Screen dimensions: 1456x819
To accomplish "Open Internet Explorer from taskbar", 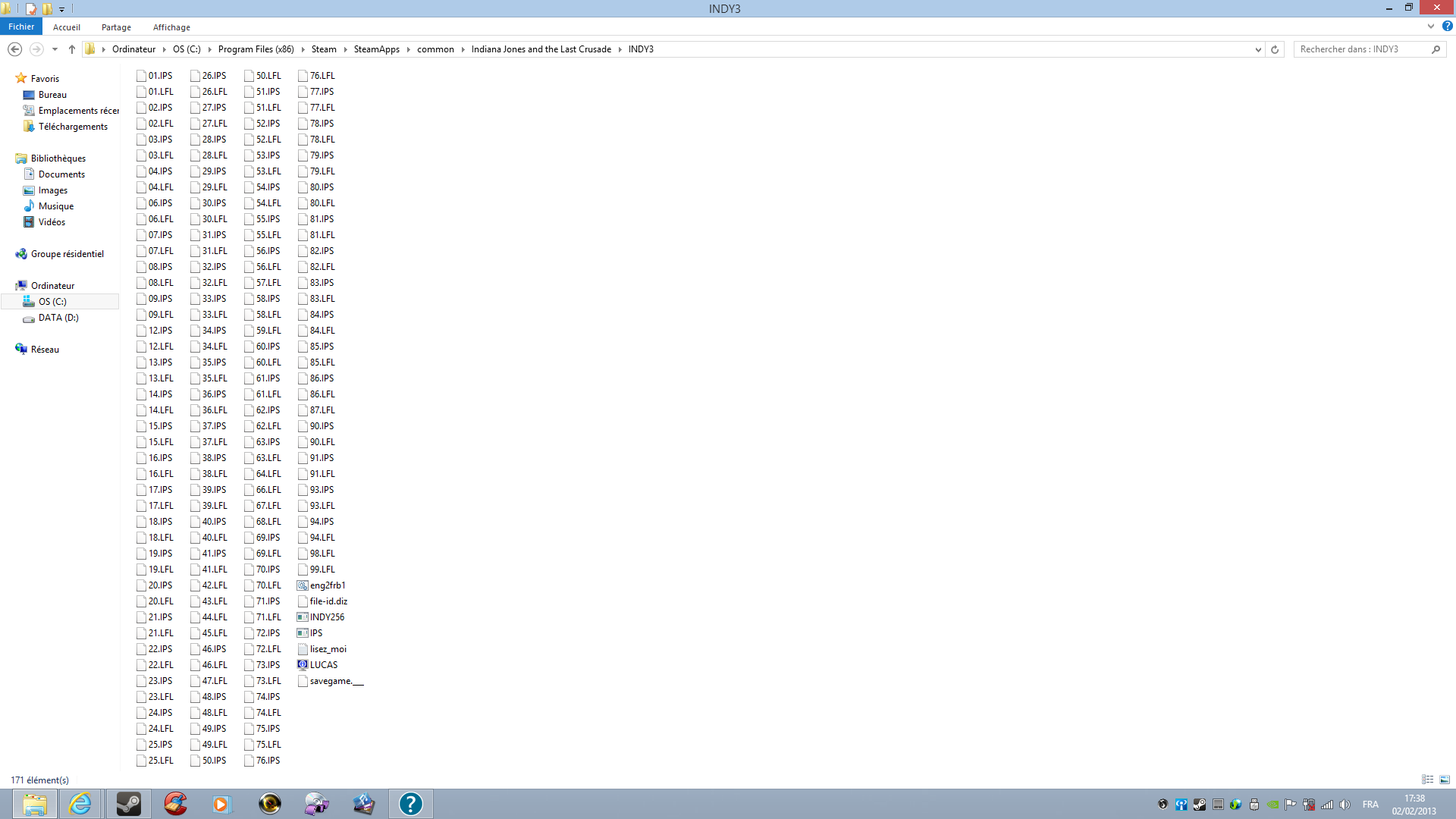I will [80, 803].
